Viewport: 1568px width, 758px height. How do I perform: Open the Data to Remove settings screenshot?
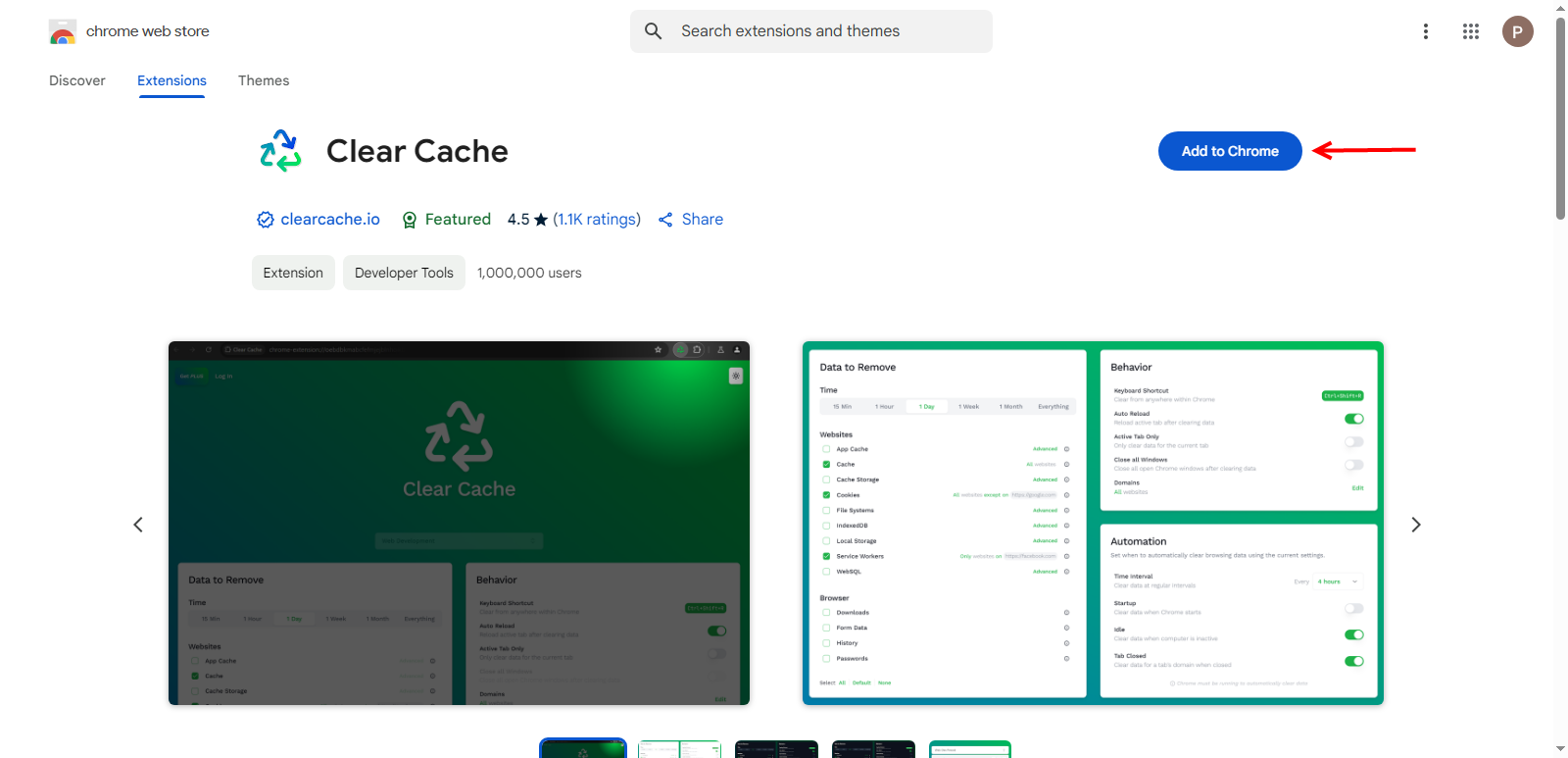(1093, 523)
